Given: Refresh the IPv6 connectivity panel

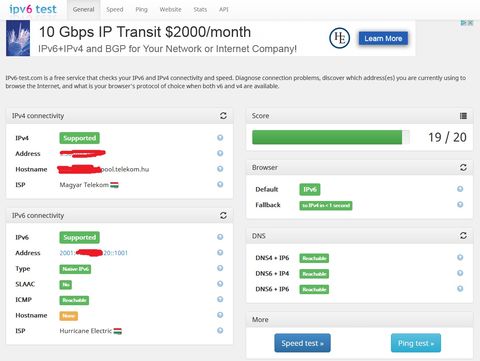Looking at the screenshot, I should point(223,215).
